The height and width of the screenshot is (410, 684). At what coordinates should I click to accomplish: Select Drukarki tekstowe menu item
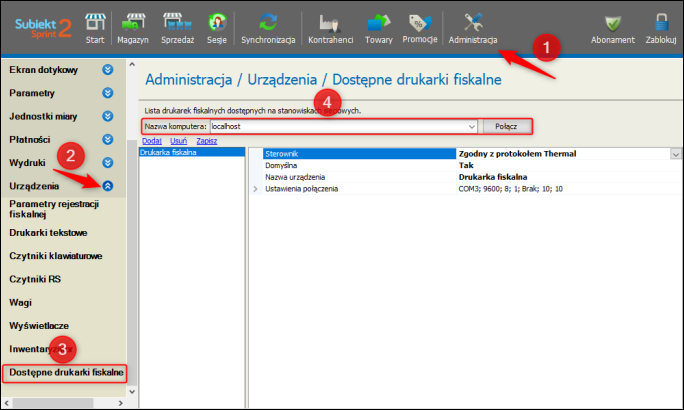click(x=48, y=232)
